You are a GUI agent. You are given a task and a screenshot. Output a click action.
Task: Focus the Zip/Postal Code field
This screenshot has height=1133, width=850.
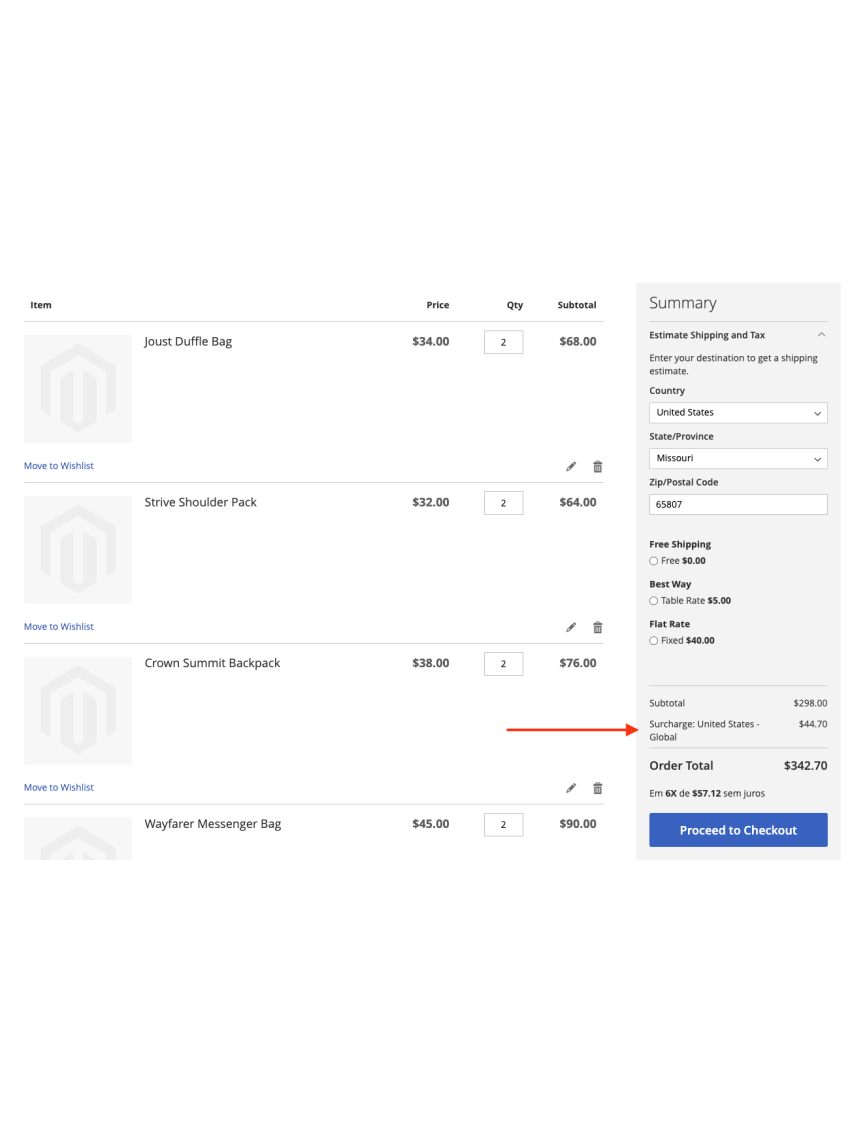[x=738, y=504]
